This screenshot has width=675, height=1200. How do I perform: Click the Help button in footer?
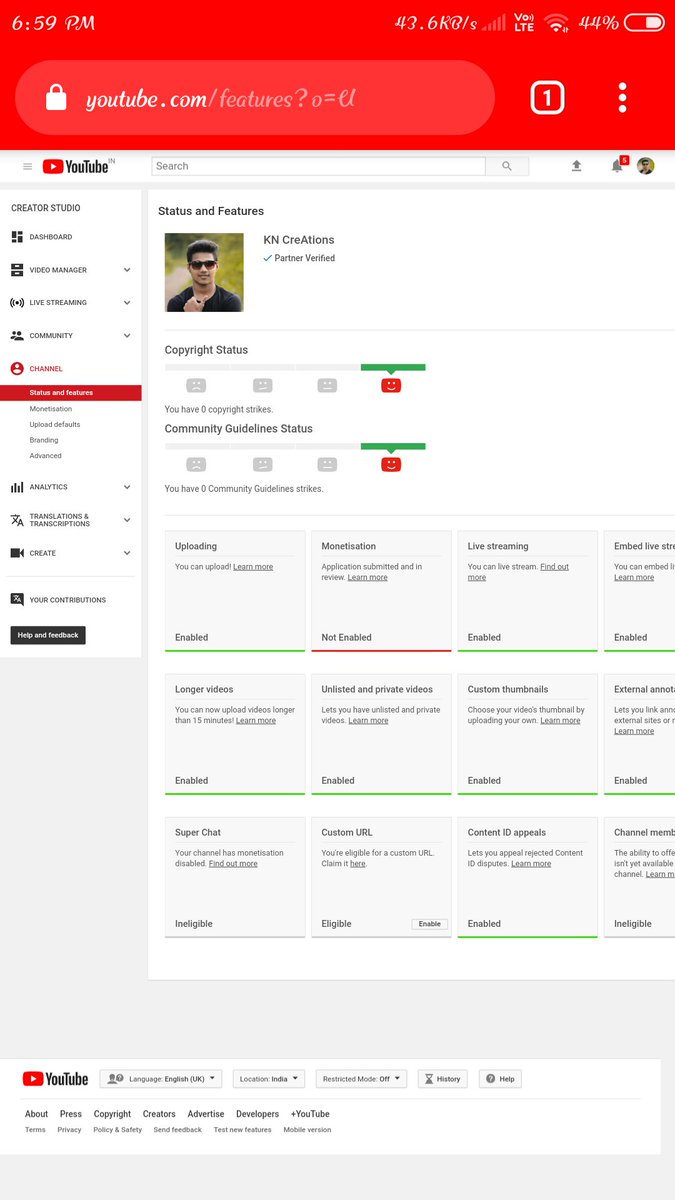[501, 1079]
